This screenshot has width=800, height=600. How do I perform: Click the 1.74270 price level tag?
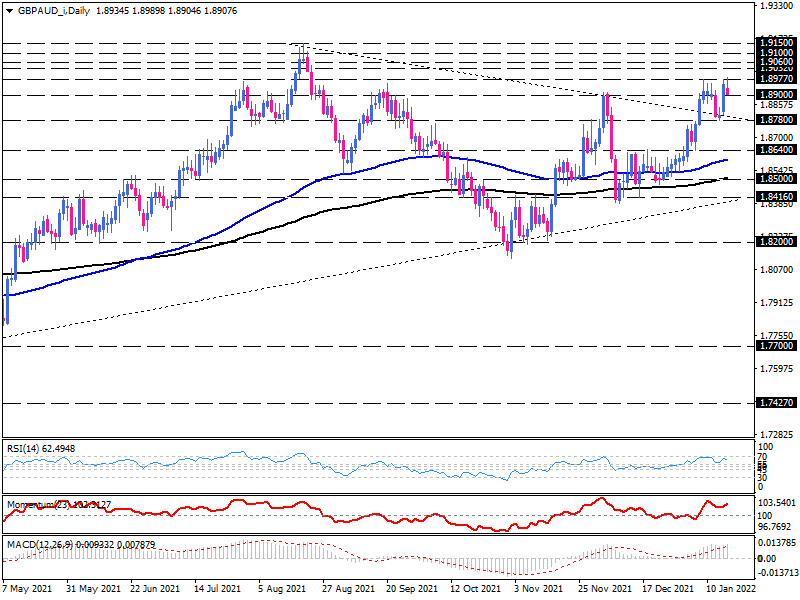775,402
